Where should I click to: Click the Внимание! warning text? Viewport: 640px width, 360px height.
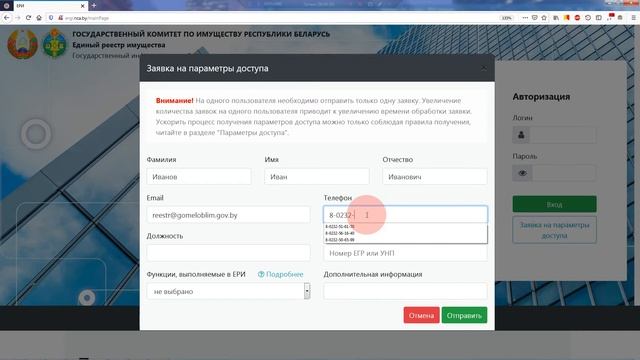[174, 100]
